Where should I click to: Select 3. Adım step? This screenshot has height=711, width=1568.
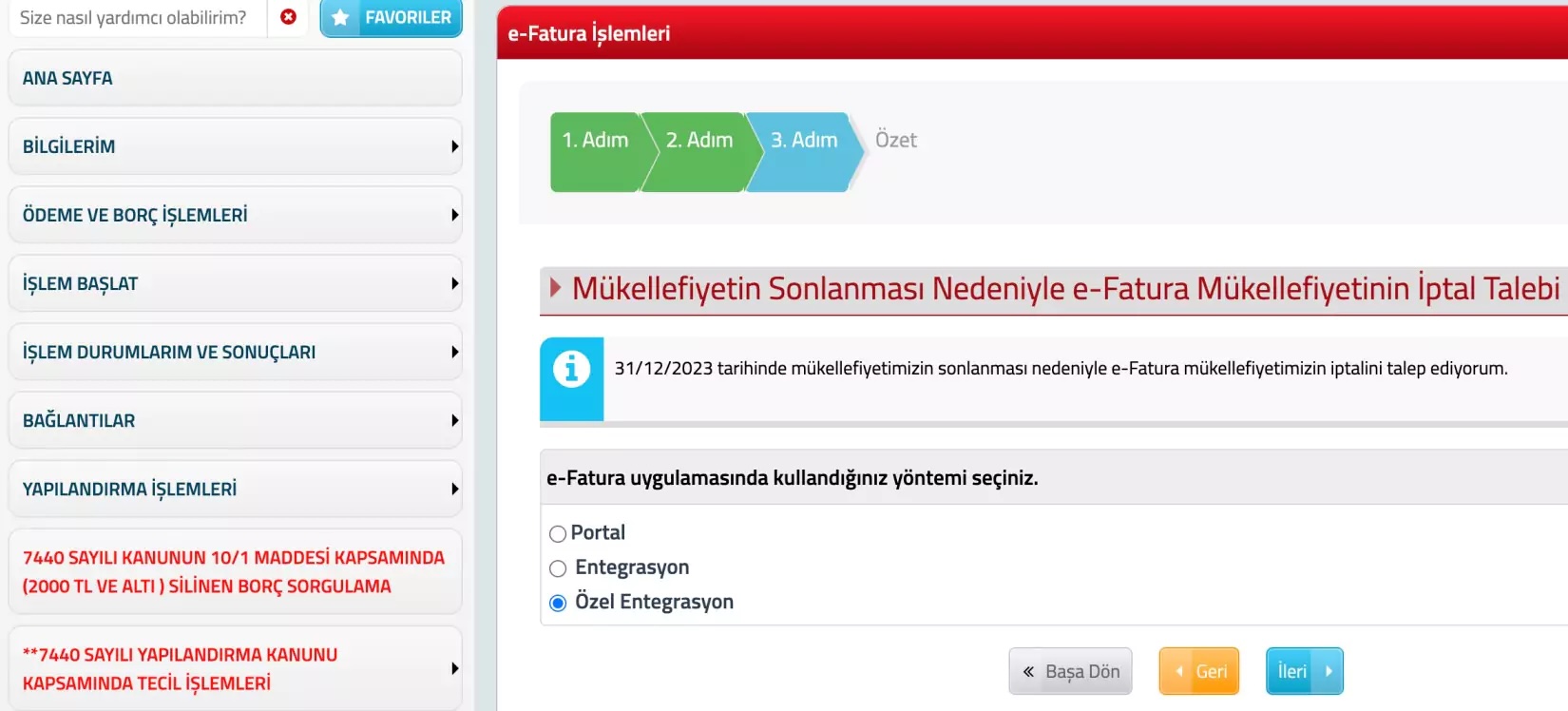click(x=805, y=152)
